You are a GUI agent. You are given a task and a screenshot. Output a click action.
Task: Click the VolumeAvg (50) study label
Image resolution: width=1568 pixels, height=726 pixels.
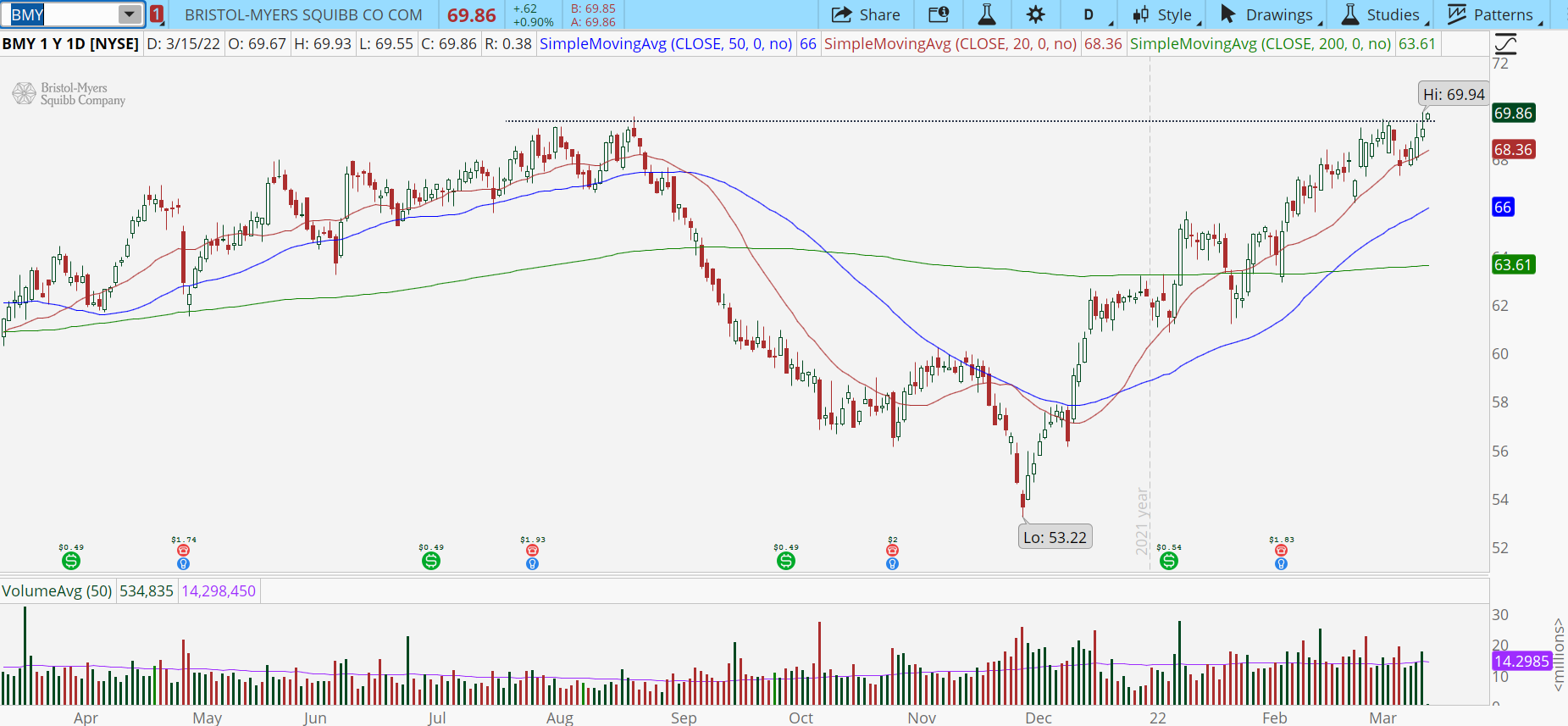click(57, 590)
